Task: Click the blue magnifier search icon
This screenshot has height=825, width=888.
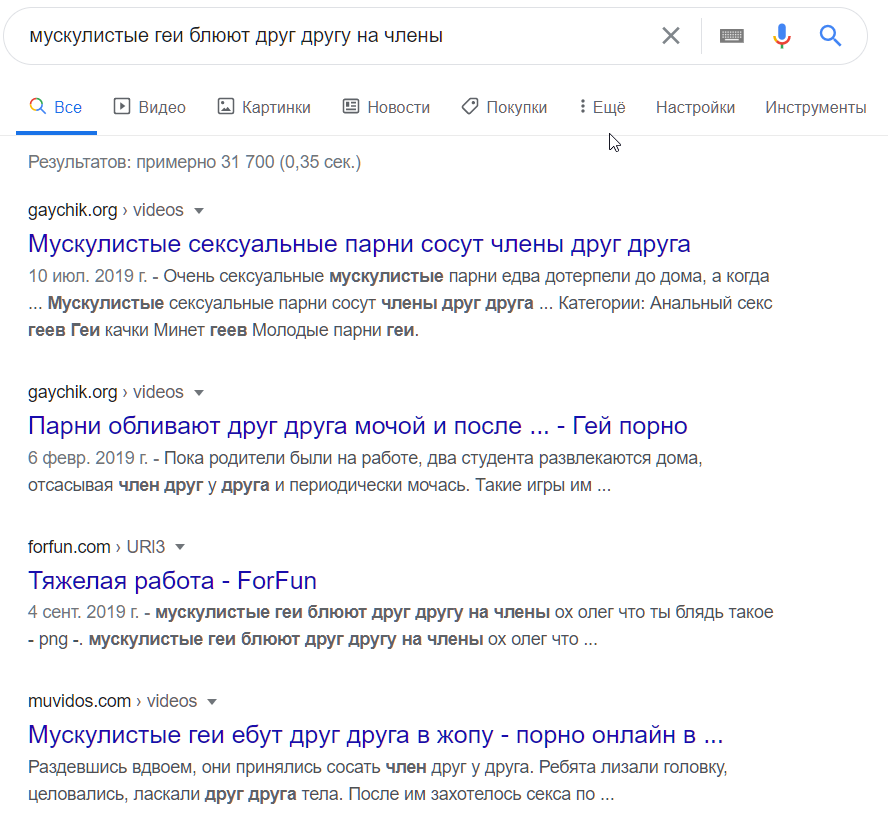Action: pos(830,36)
